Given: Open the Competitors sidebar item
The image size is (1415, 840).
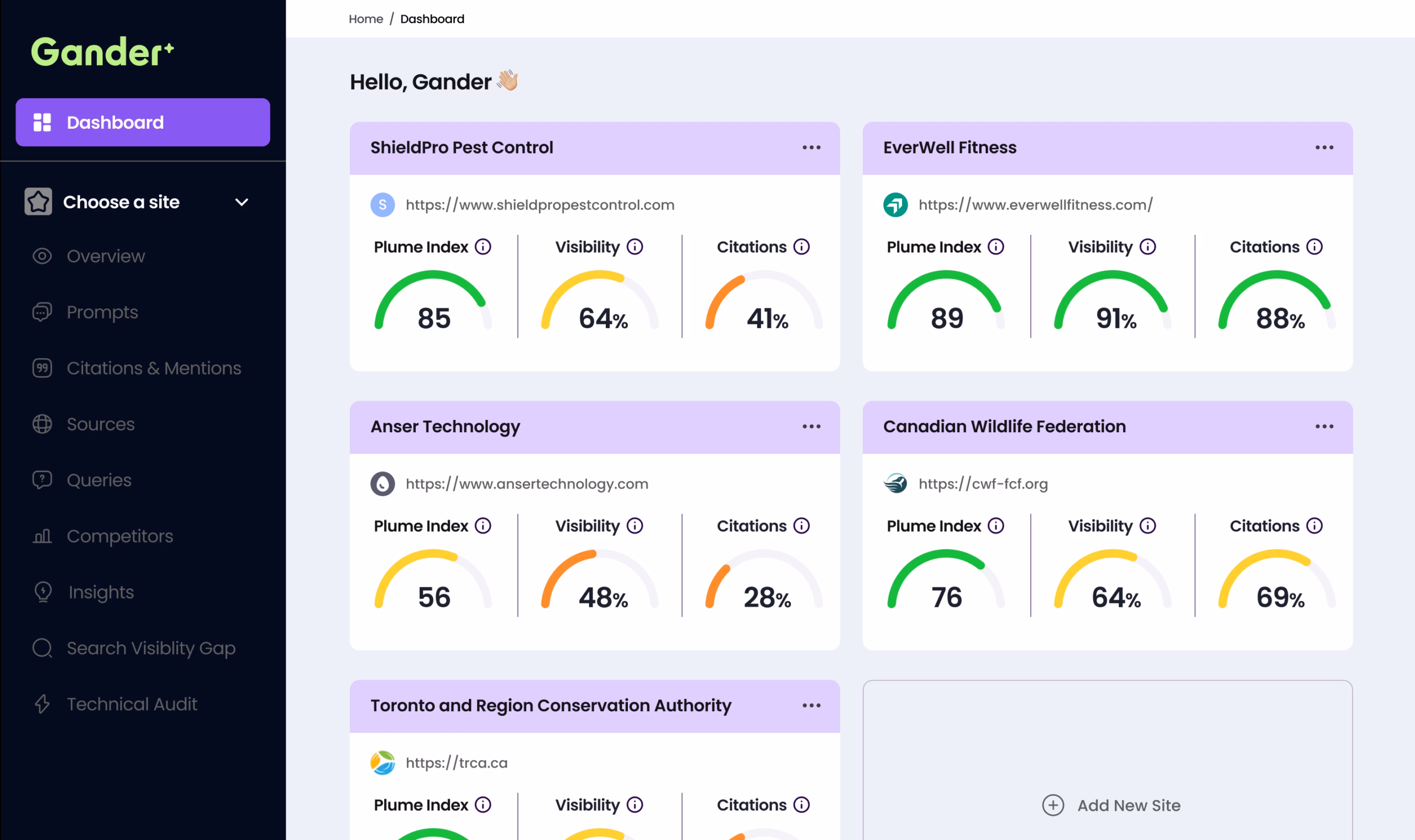Looking at the screenshot, I should pos(103,535).
